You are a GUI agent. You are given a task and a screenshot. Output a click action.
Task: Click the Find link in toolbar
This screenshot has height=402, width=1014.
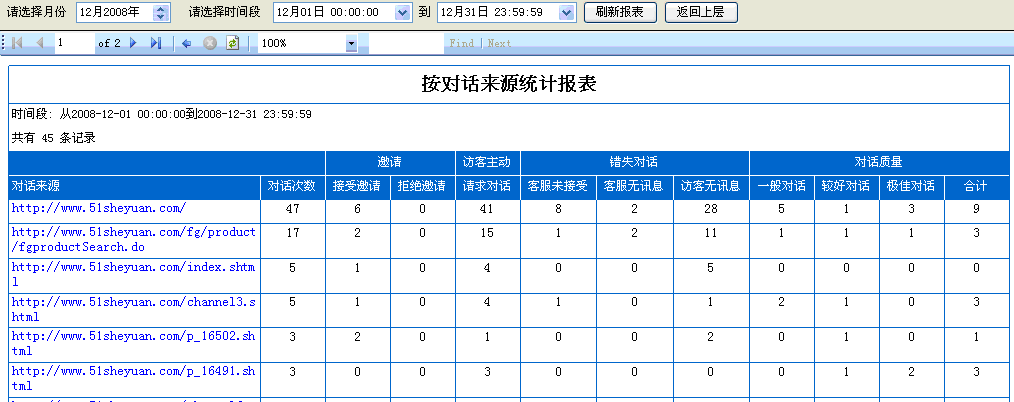[461, 44]
